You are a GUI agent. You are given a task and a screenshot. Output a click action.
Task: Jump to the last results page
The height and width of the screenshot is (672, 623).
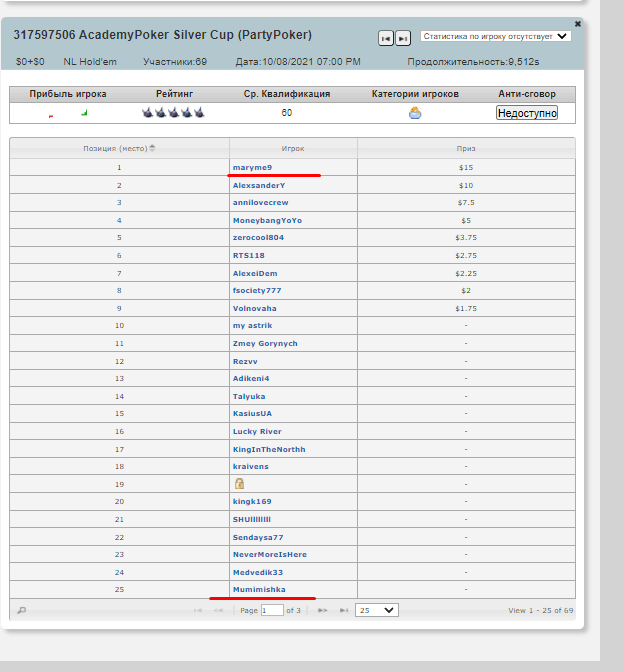pos(343,610)
